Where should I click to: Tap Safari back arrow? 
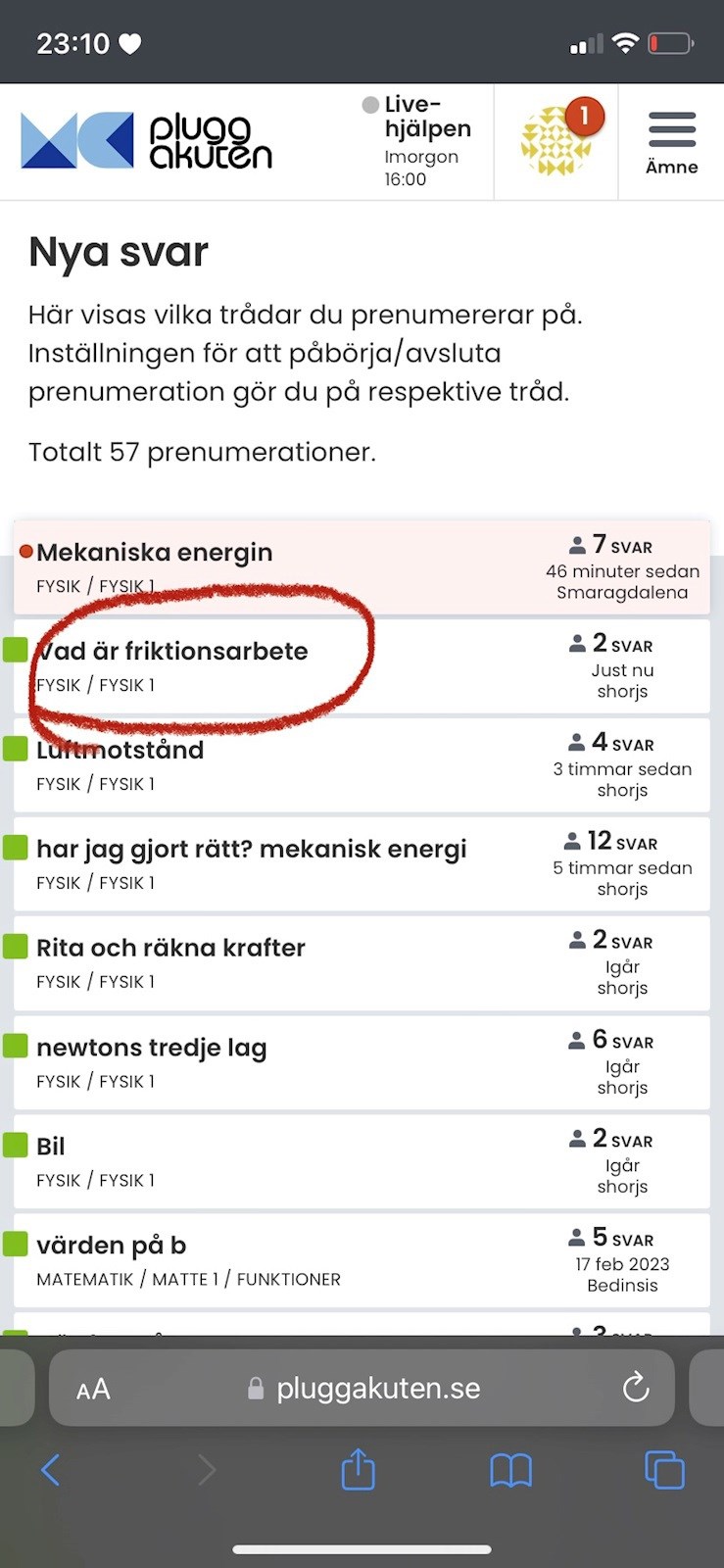click(x=51, y=1469)
